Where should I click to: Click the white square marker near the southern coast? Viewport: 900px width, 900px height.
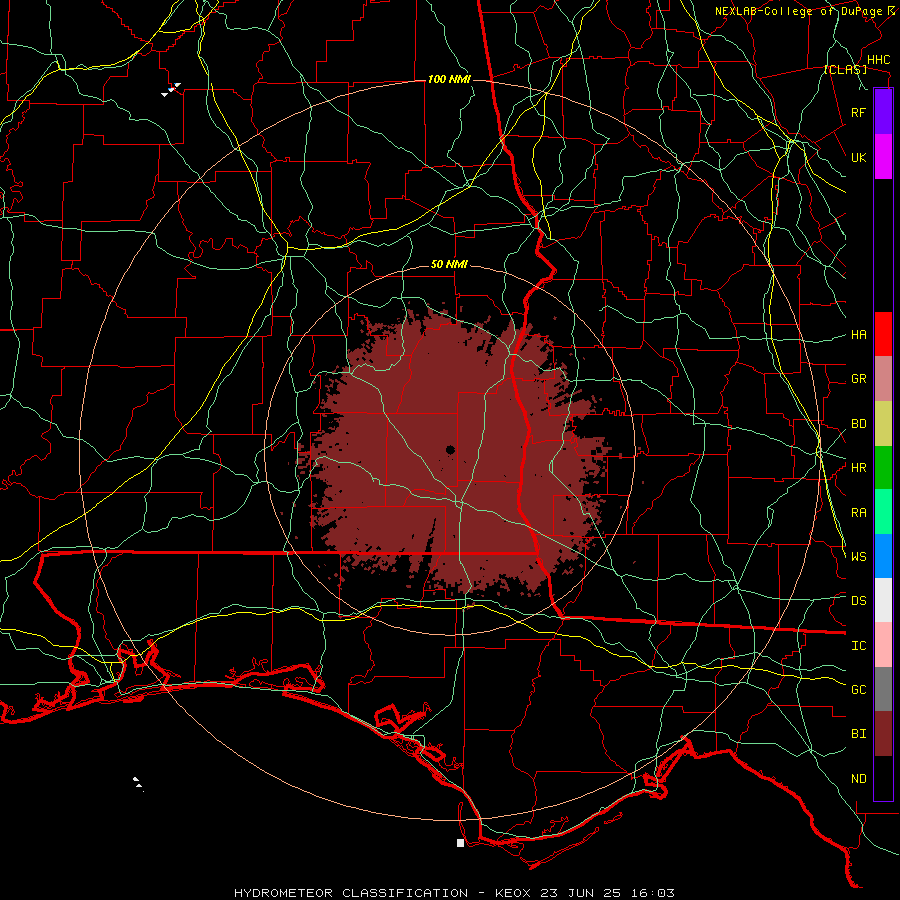click(460, 843)
